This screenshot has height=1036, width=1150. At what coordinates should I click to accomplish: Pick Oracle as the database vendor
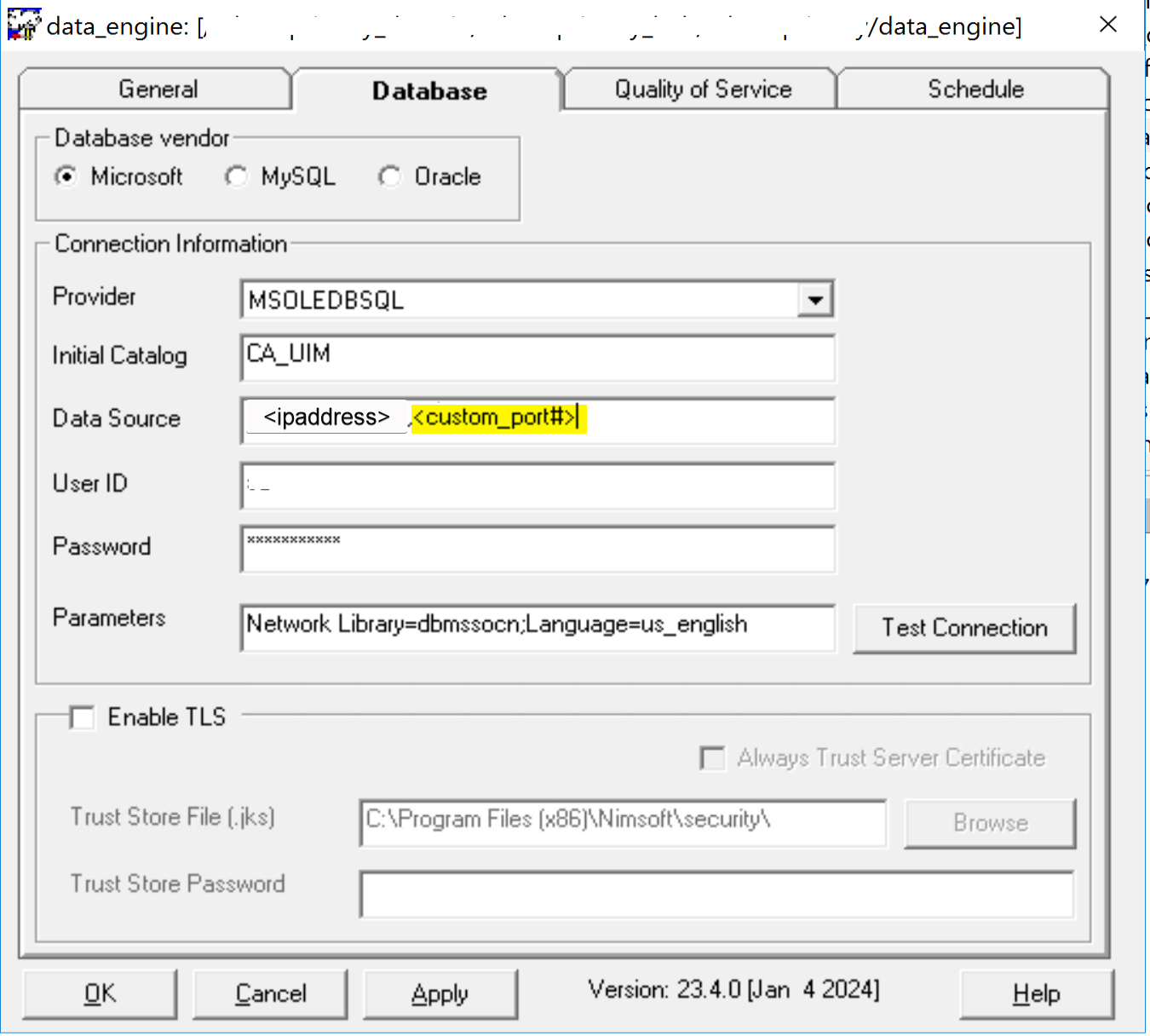[389, 176]
